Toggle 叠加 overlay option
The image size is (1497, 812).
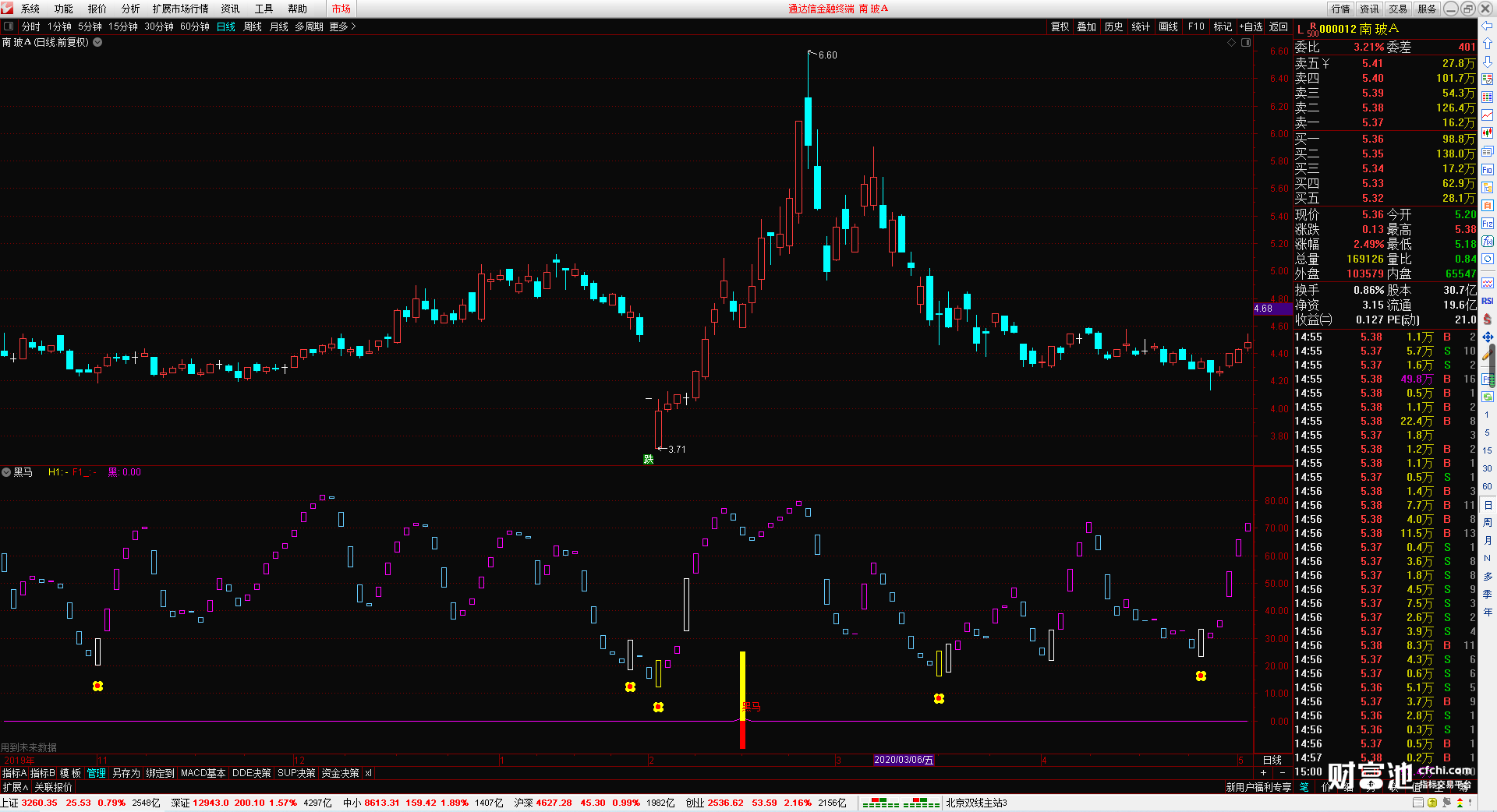(1087, 26)
